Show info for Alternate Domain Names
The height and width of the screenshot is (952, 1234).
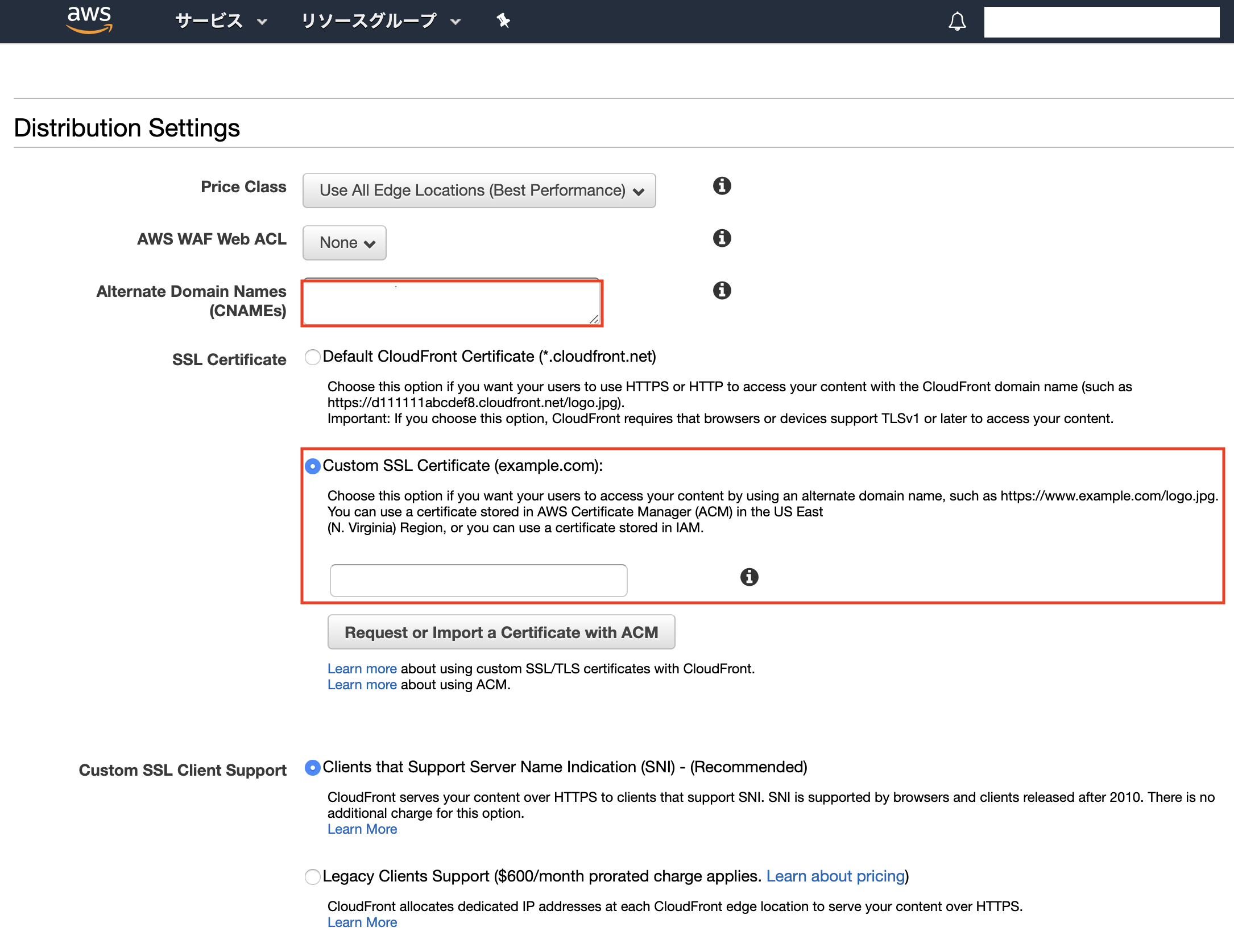pyautogui.click(x=722, y=291)
